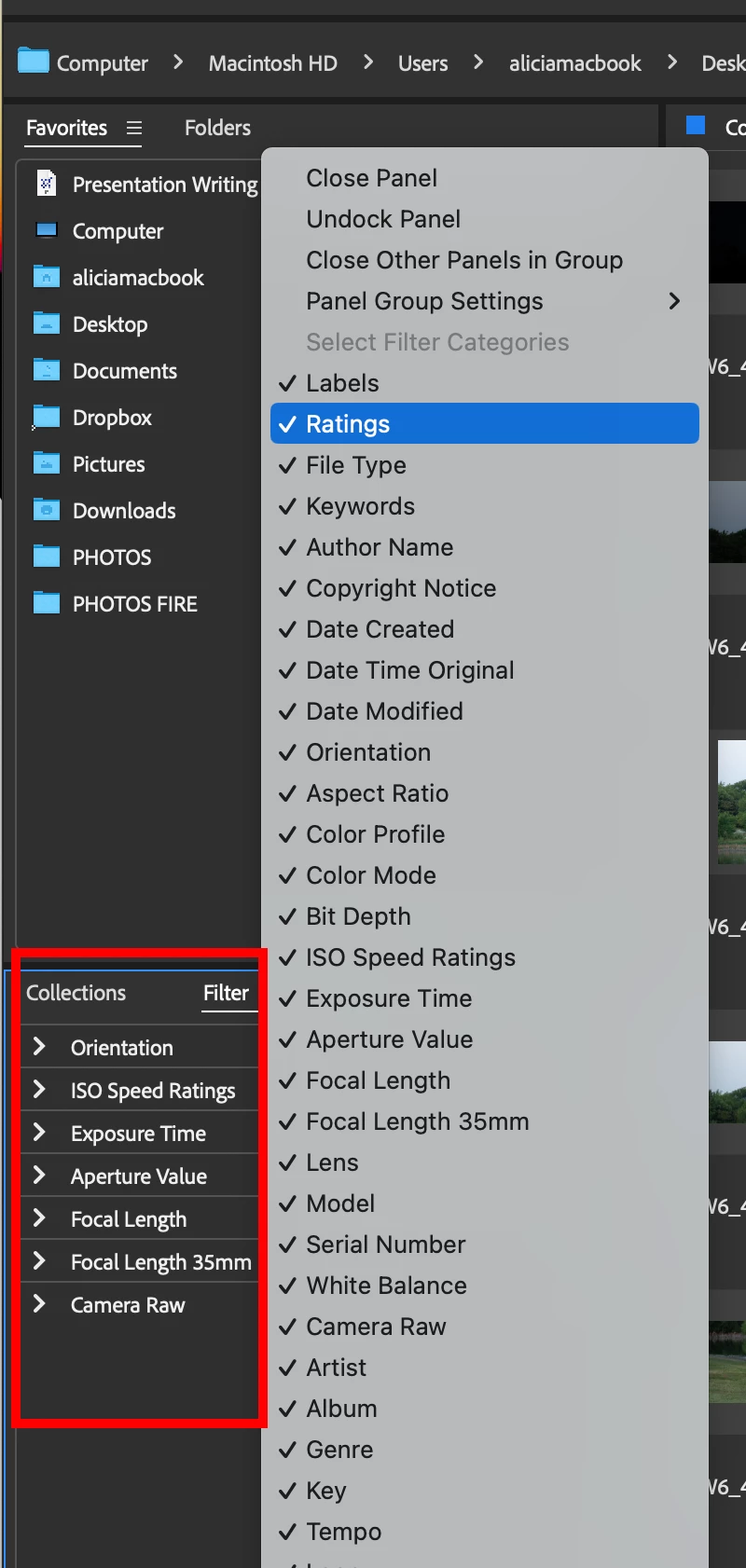Select the Filter tab

(x=226, y=993)
